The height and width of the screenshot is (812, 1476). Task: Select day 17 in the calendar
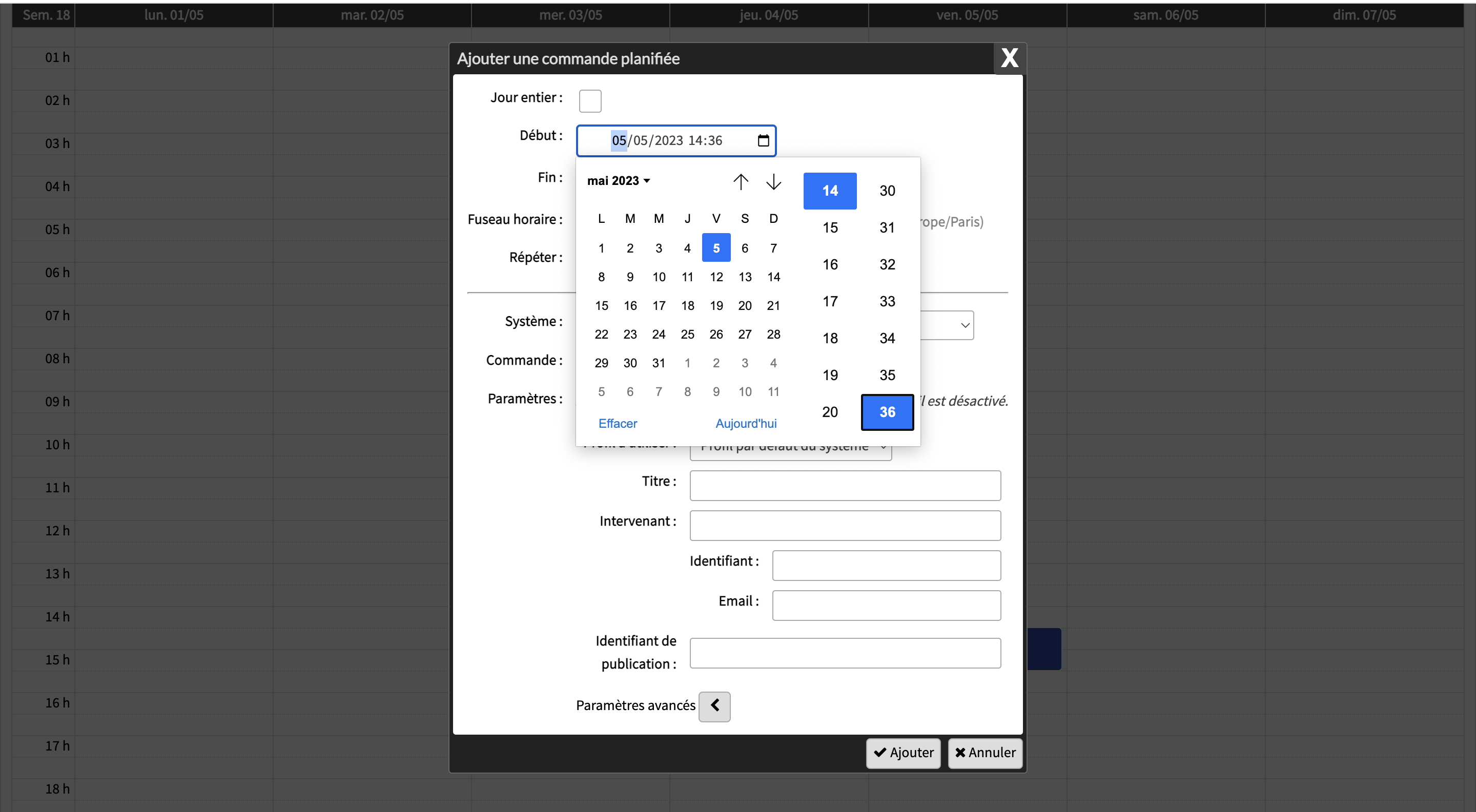pyautogui.click(x=659, y=306)
